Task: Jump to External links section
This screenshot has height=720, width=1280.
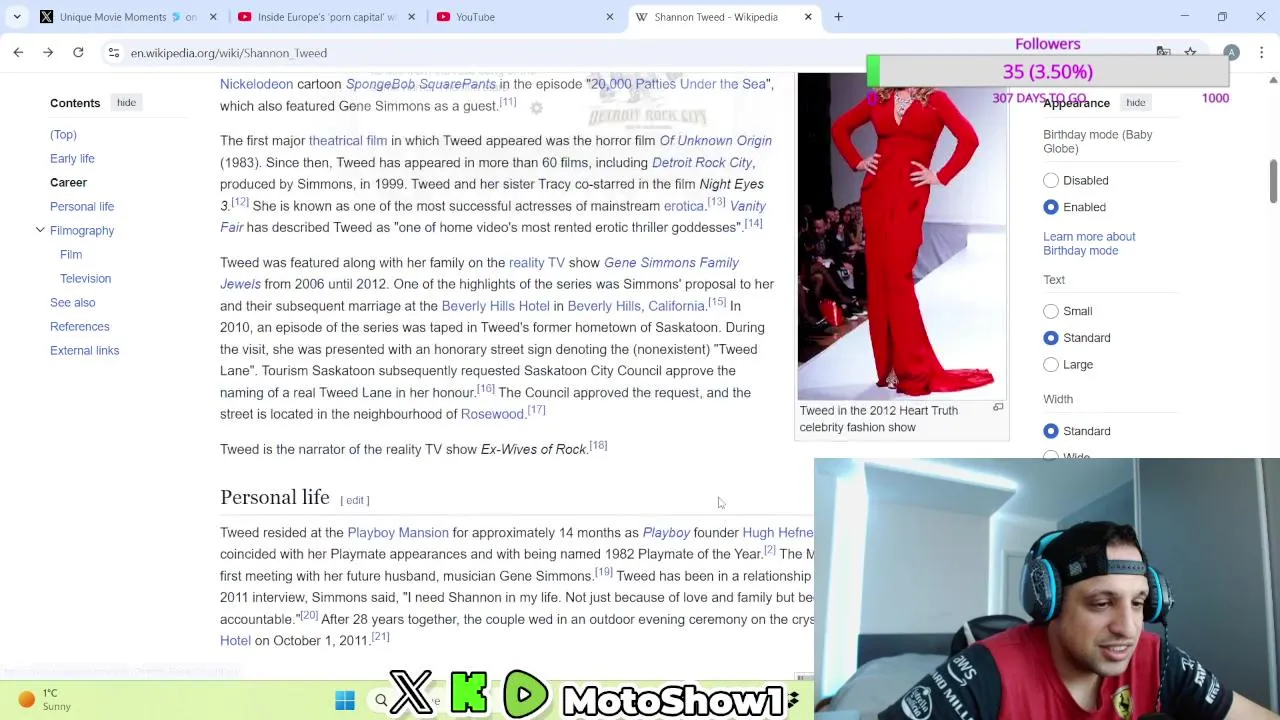Action: pyautogui.click(x=84, y=351)
